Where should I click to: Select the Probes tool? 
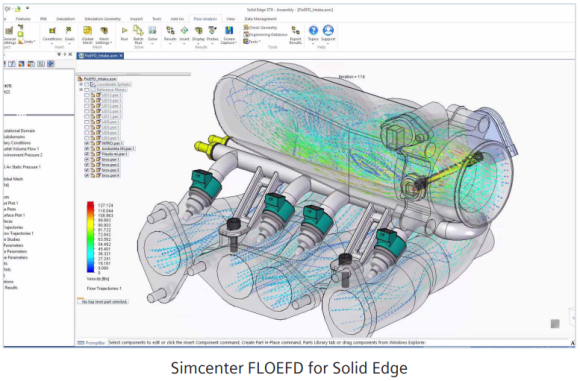pos(212,30)
